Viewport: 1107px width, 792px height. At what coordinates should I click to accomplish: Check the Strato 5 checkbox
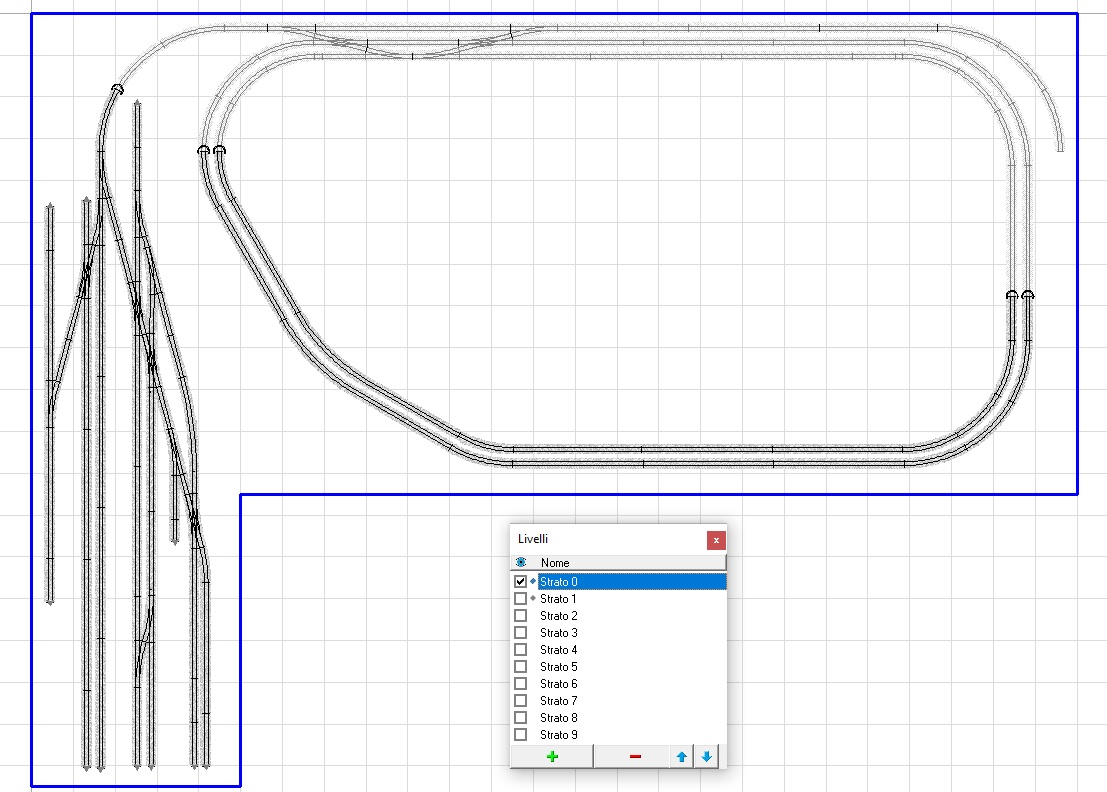click(x=520, y=667)
